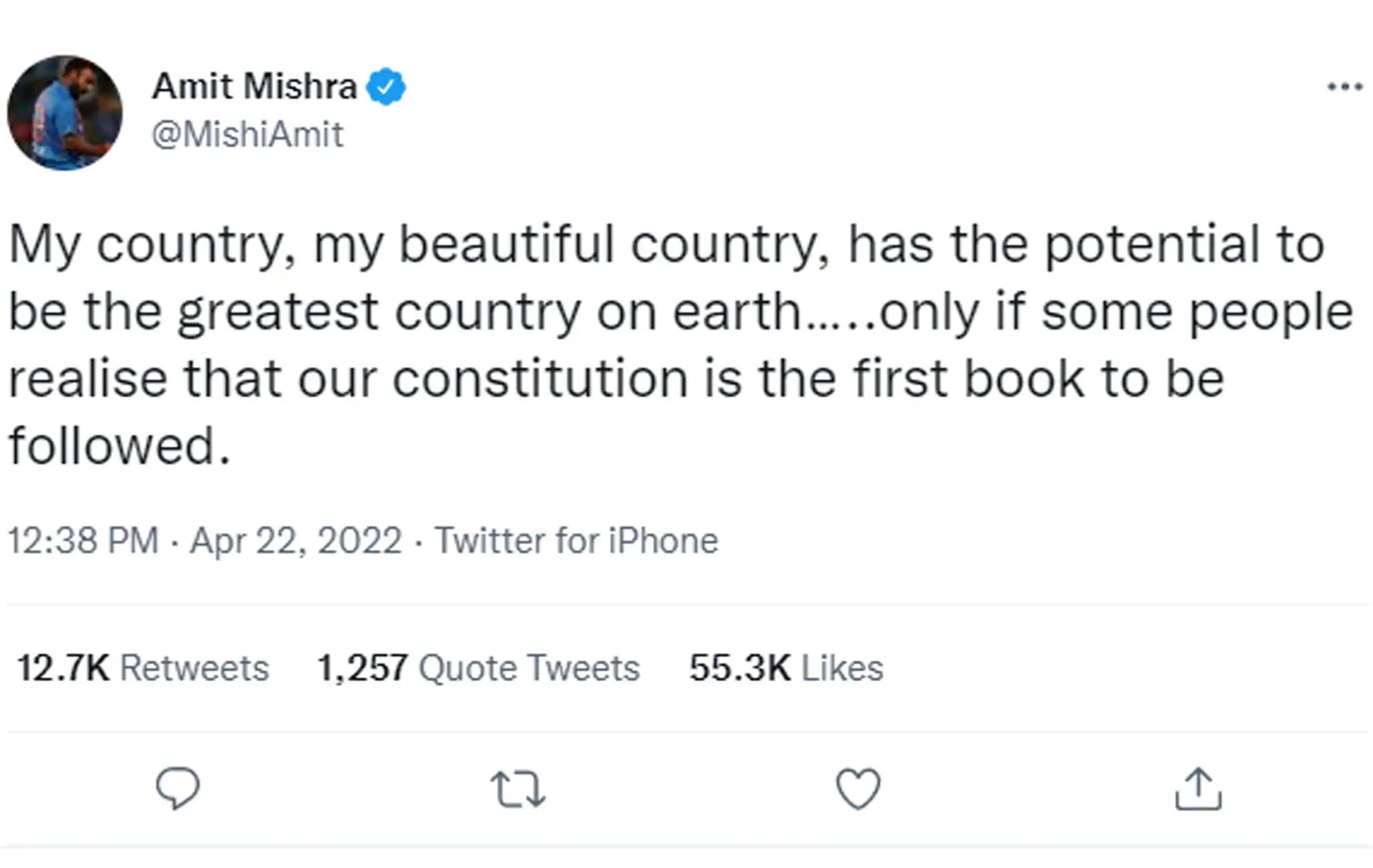Open the share tweet icon
1373x868 pixels.
[x=1198, y=790]
